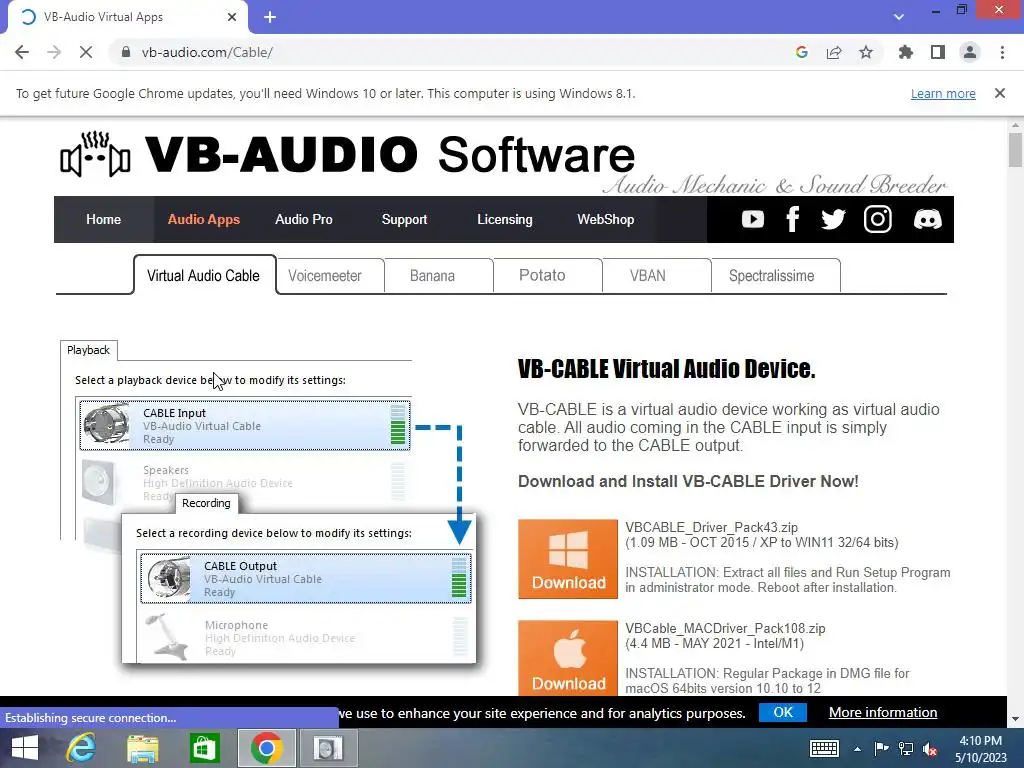Download the Mac VB-CABLE driver
Screen dimensions: 1024x768
click(x=568, y=658)
